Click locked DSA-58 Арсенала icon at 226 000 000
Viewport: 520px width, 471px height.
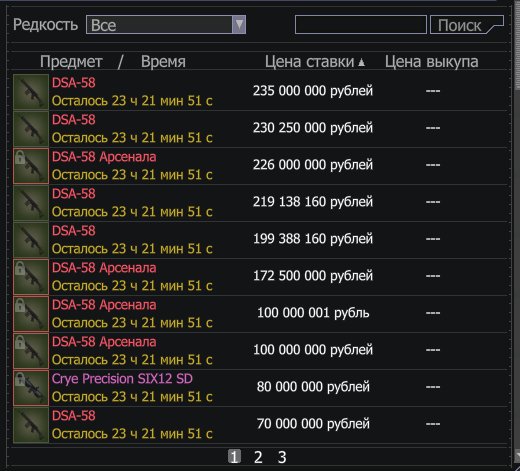coord(31,166)
